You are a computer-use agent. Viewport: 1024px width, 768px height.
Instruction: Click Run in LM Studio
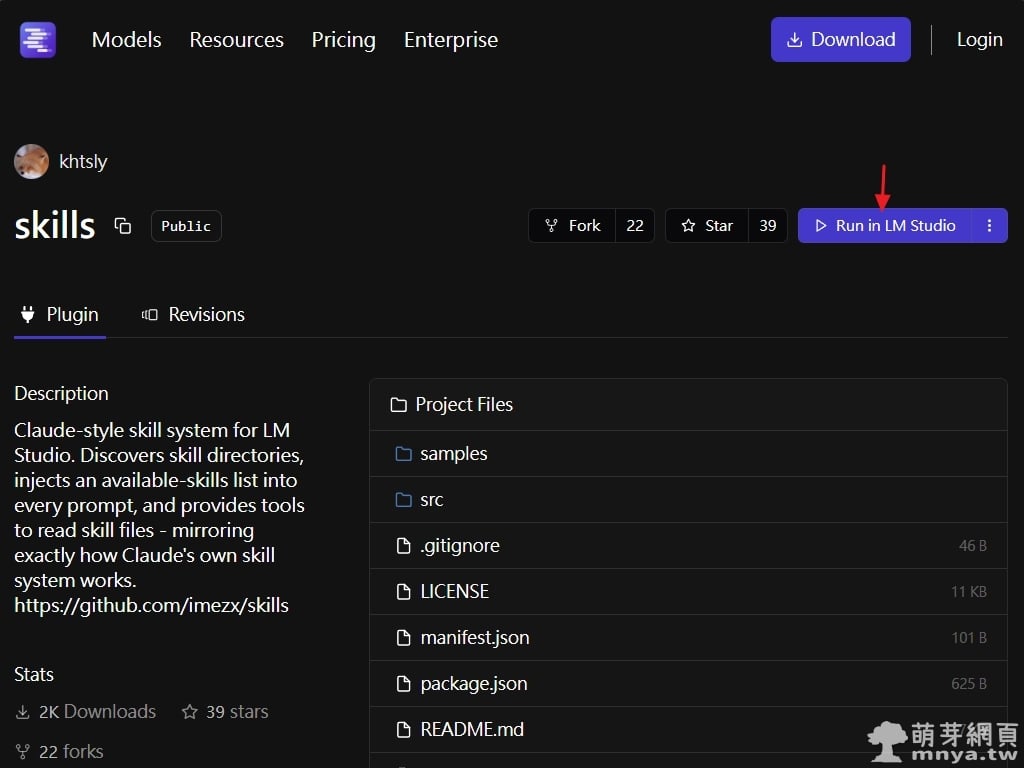pyautogui.click(x=884, y=226)
